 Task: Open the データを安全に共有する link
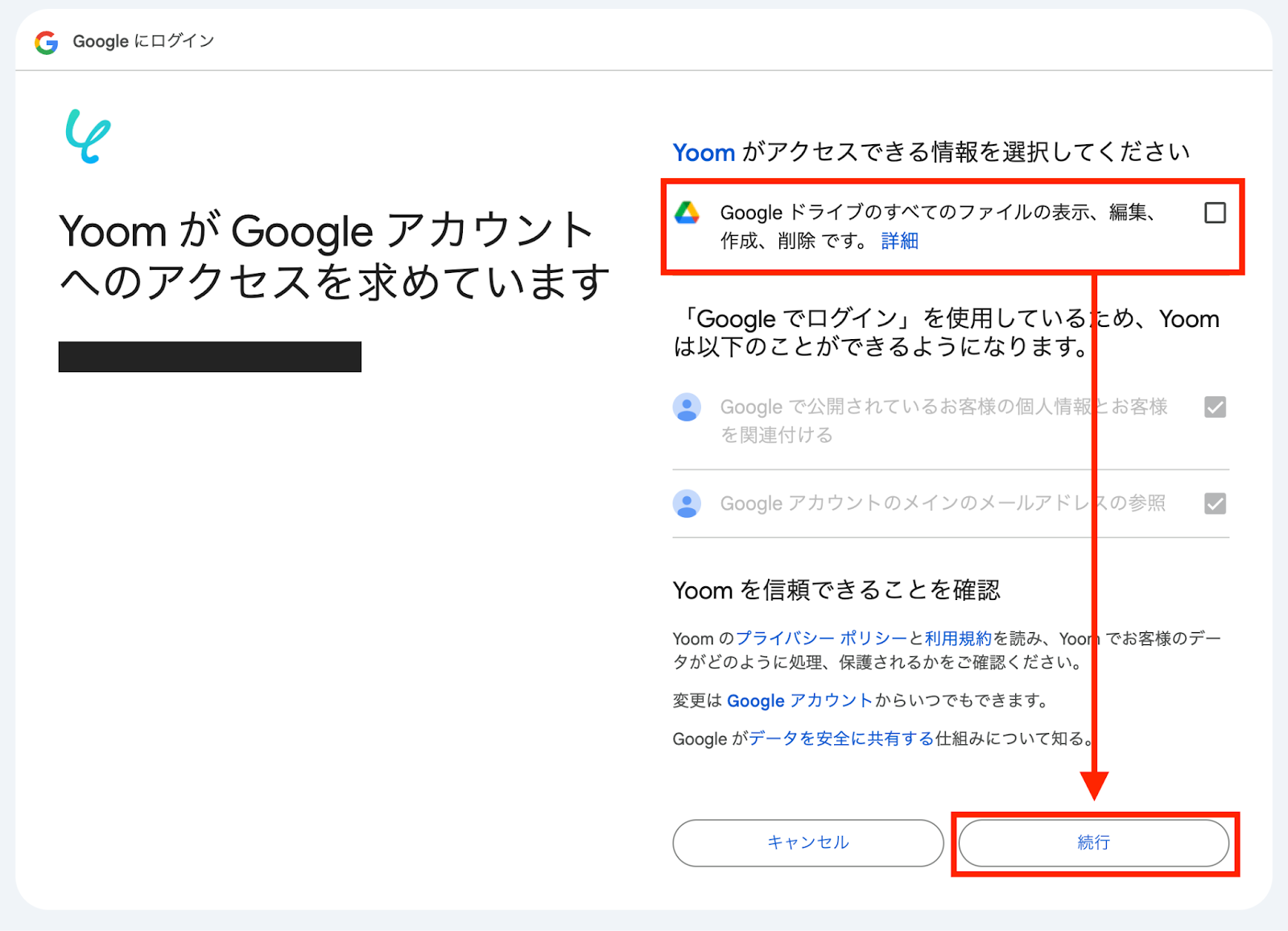click(841, 739)
